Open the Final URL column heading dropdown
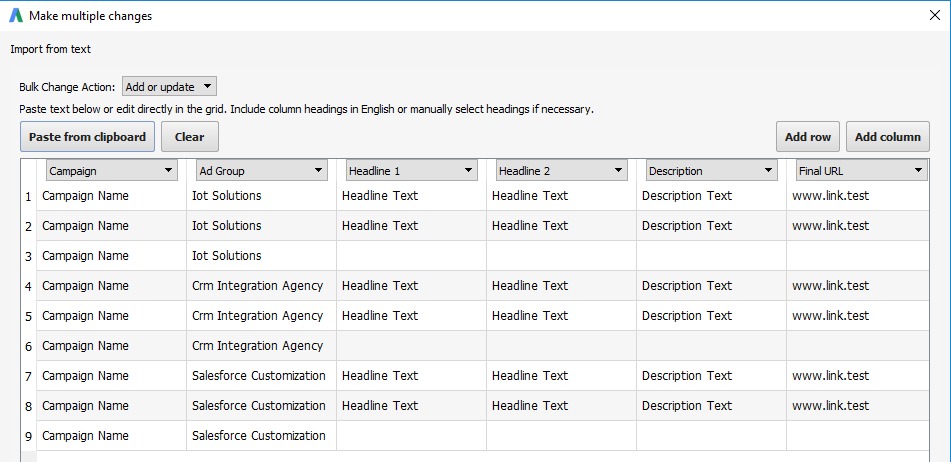Viewport: 951px width, 462px height. point(862,171)
